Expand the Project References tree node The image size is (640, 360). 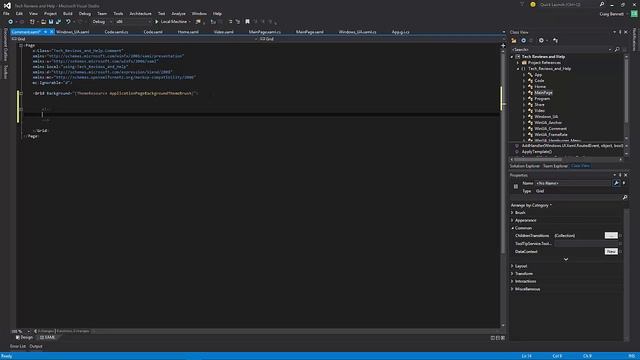[x=518, y=63]
